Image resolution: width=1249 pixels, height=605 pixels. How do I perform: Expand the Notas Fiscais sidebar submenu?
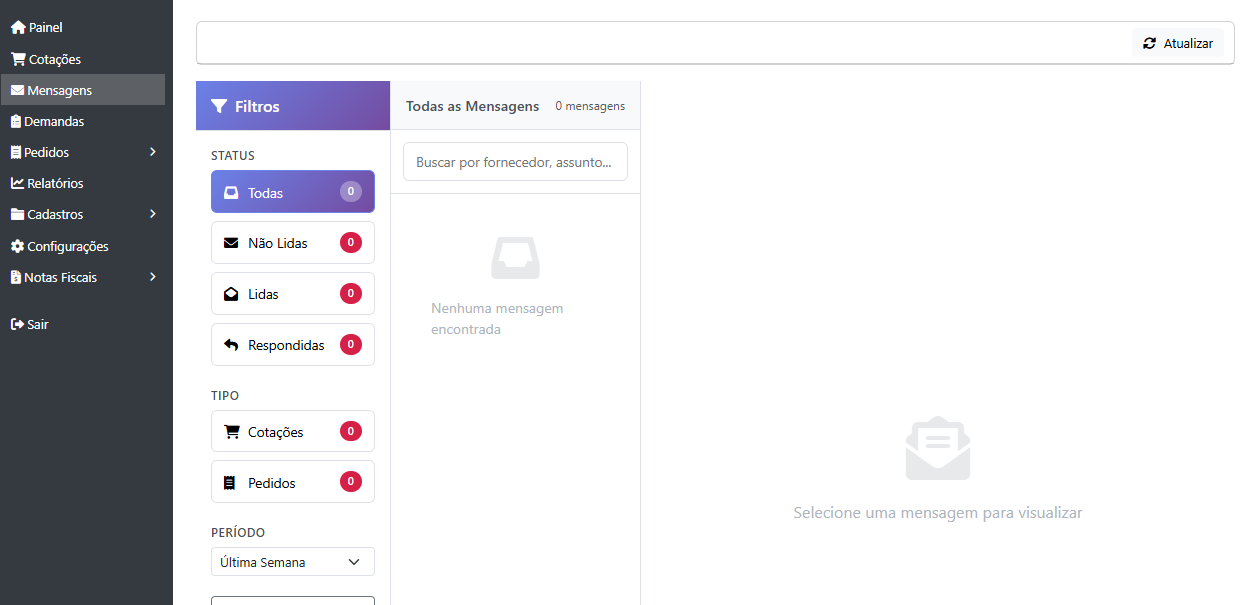153,277
